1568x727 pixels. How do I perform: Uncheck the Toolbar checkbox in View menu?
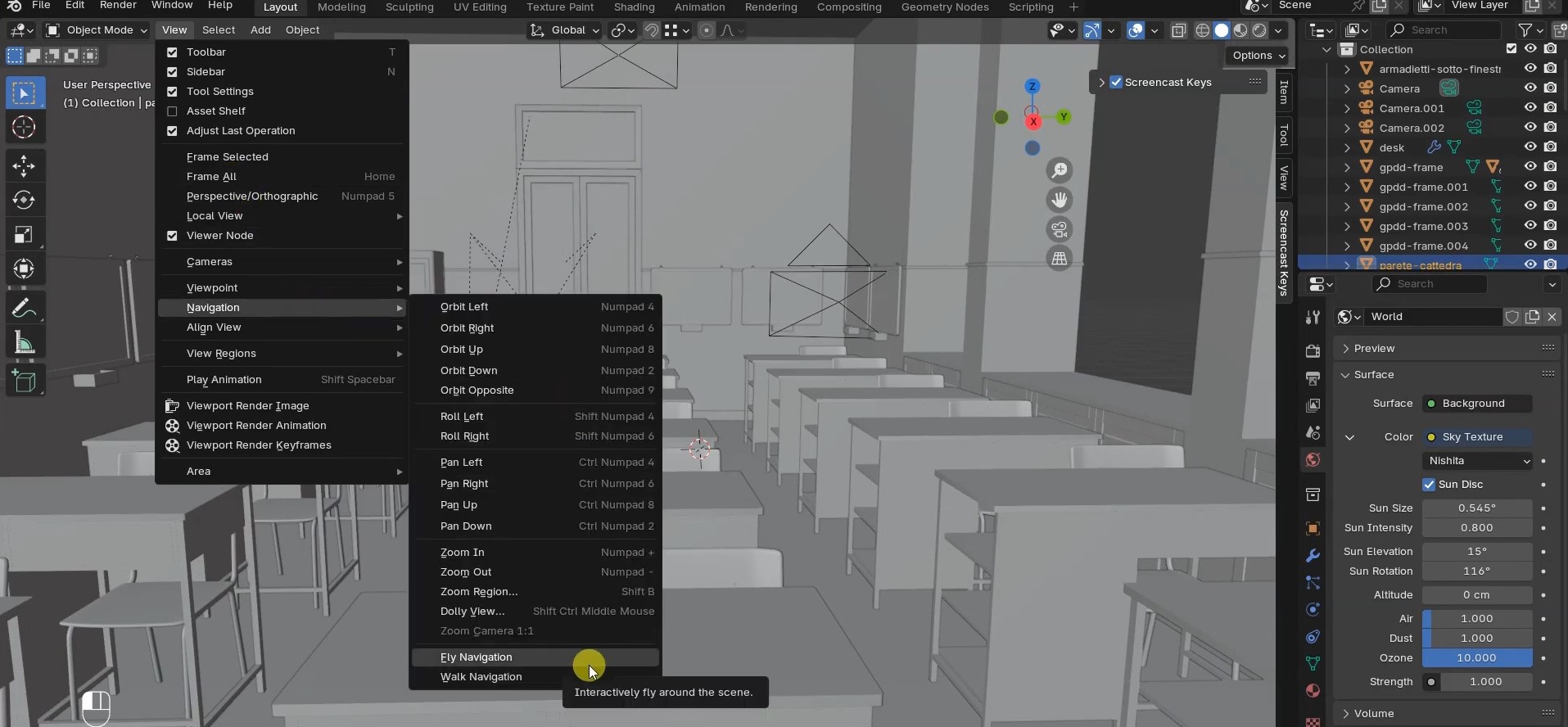pos(172,52)
